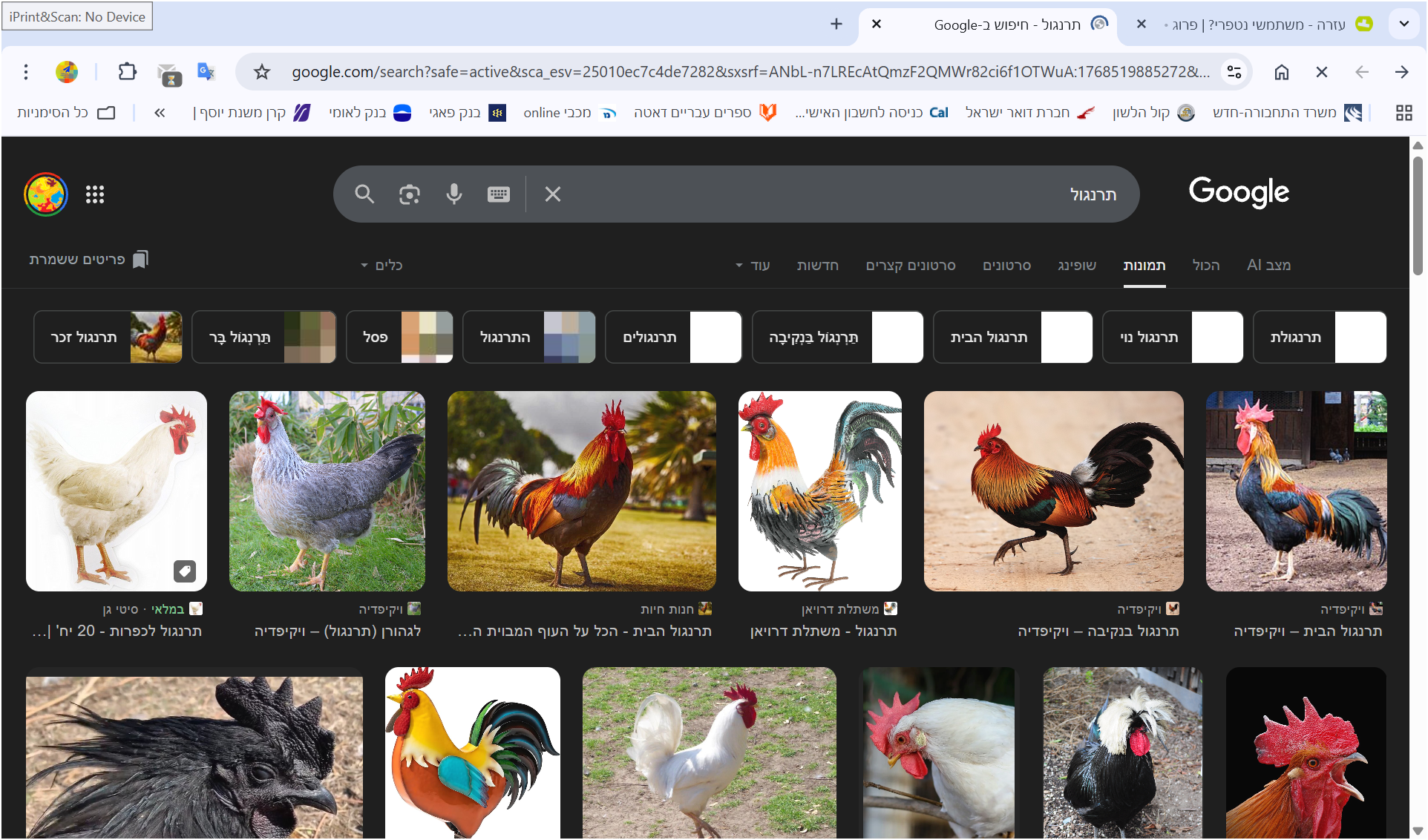Open the on-screen keyboard icon in search box
Viewport: 1428px width, 840px height.
pos(498,194)
